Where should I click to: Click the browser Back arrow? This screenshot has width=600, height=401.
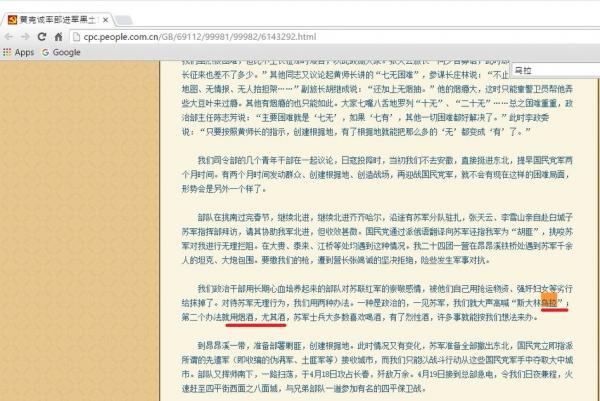(x=11, y=36)
